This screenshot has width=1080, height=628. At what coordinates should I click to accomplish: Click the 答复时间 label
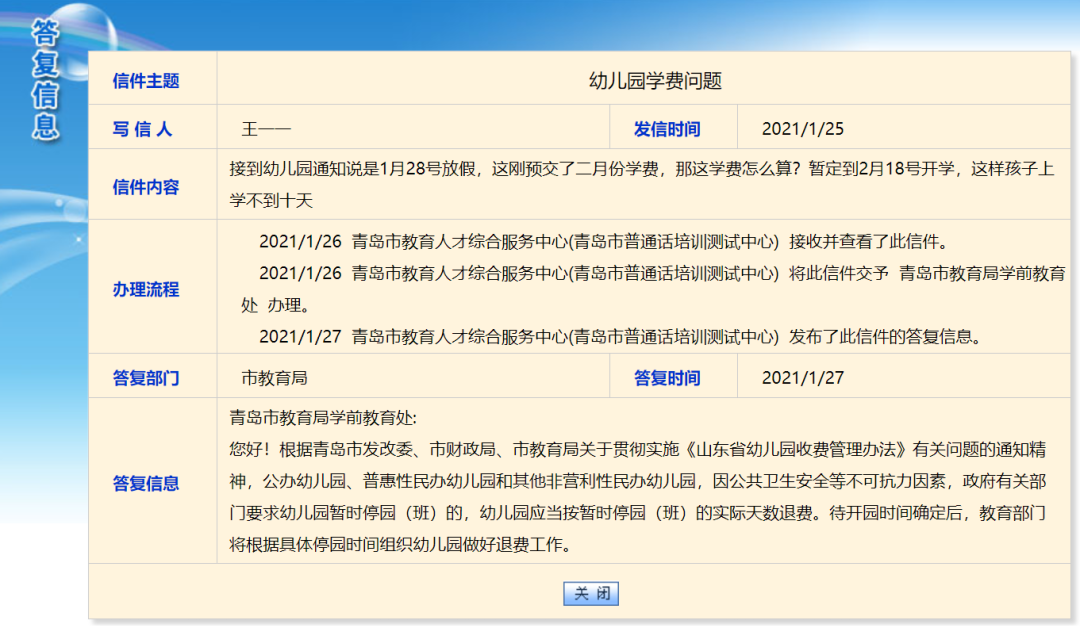(x=667, y=378)
